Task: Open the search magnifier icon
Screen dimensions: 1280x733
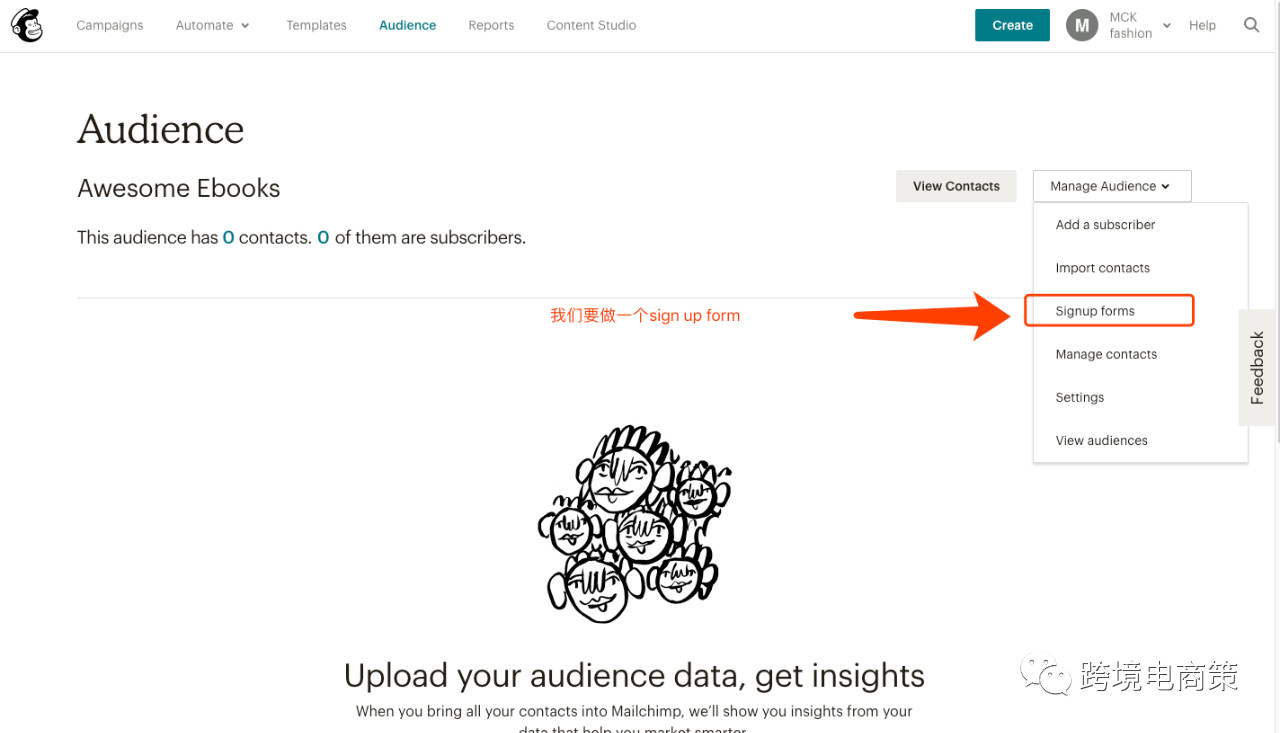Action: (x=1251, y=25)
